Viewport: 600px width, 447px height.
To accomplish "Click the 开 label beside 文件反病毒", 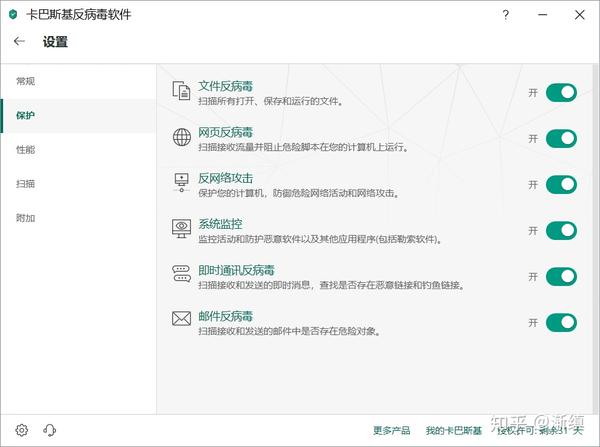I will click(533, 93).
